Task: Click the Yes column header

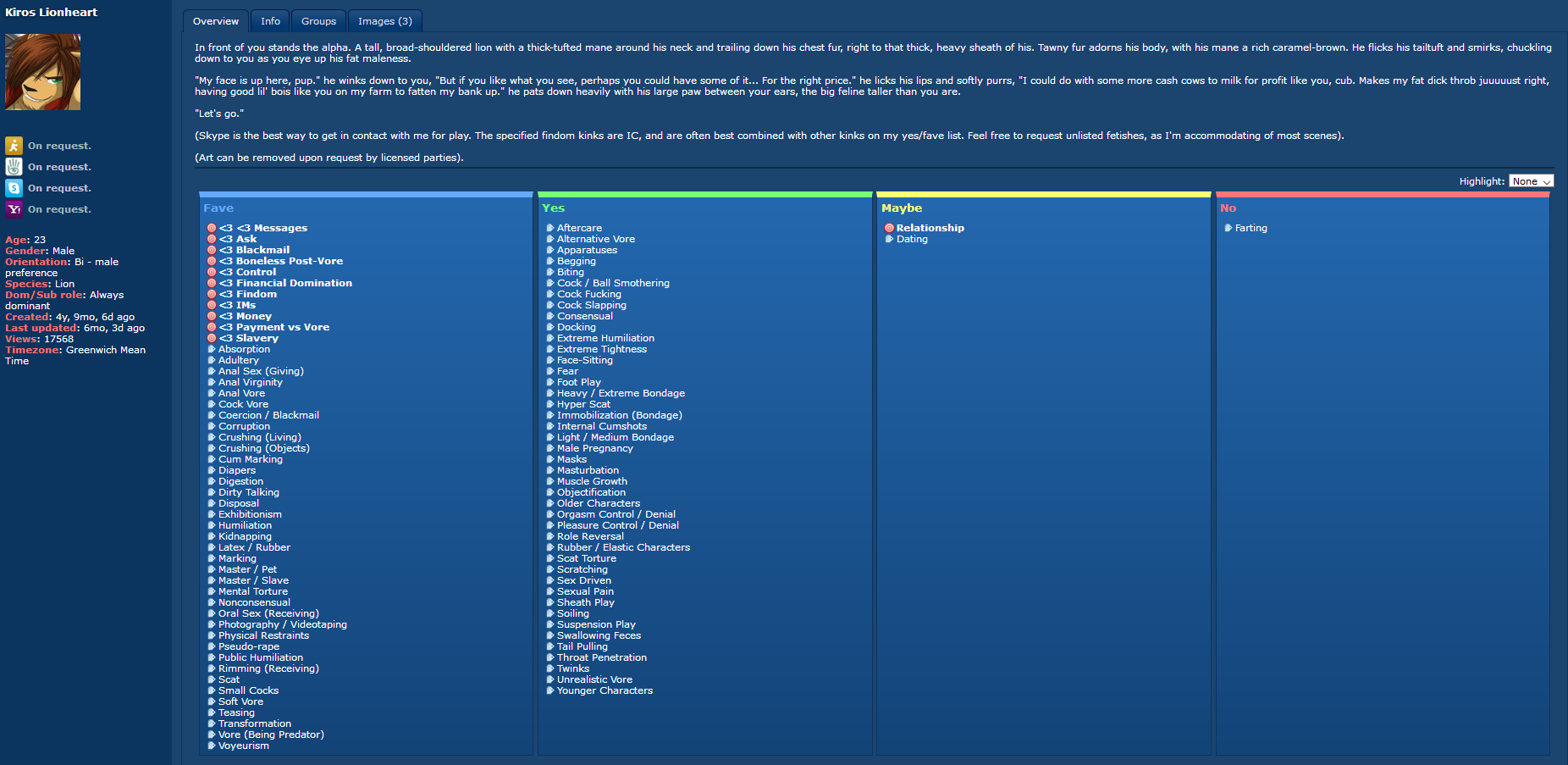Action: 553,208
